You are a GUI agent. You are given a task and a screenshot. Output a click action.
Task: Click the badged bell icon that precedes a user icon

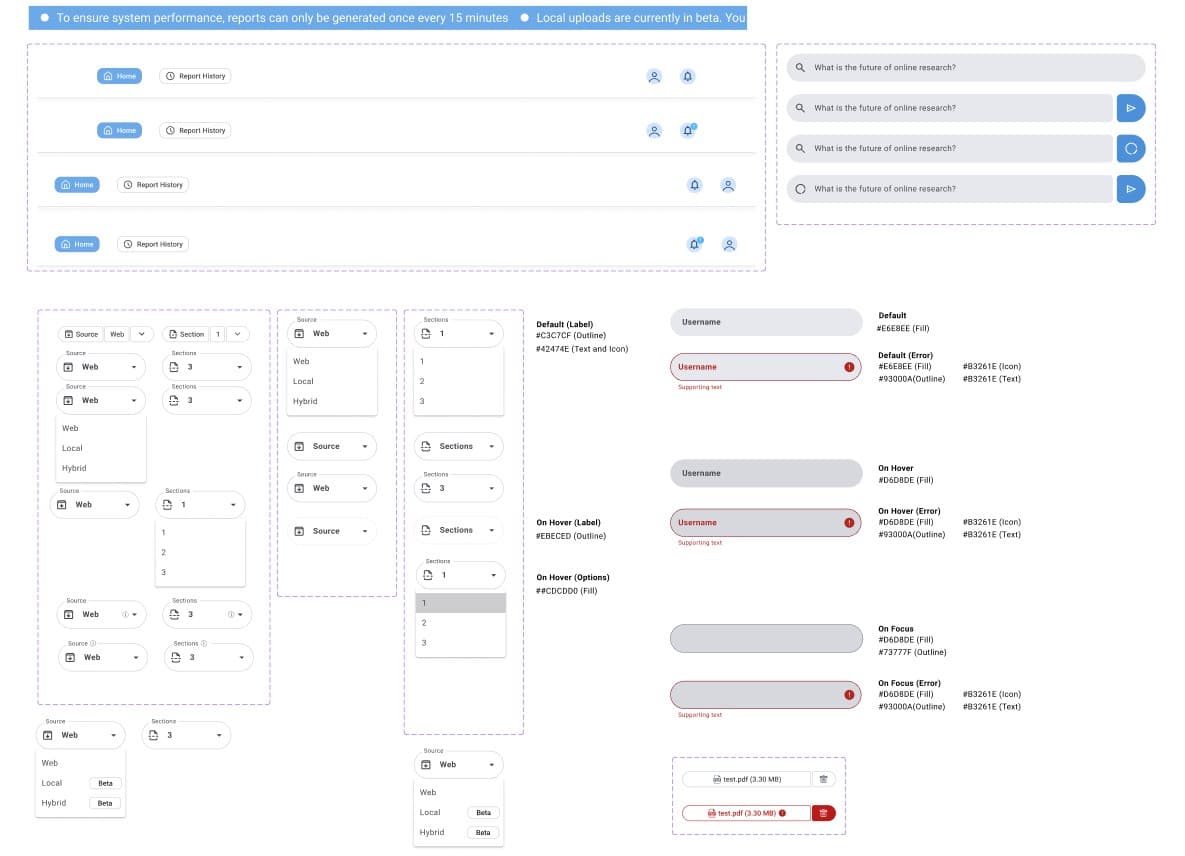pyautogui.click(x=695, y=244)
